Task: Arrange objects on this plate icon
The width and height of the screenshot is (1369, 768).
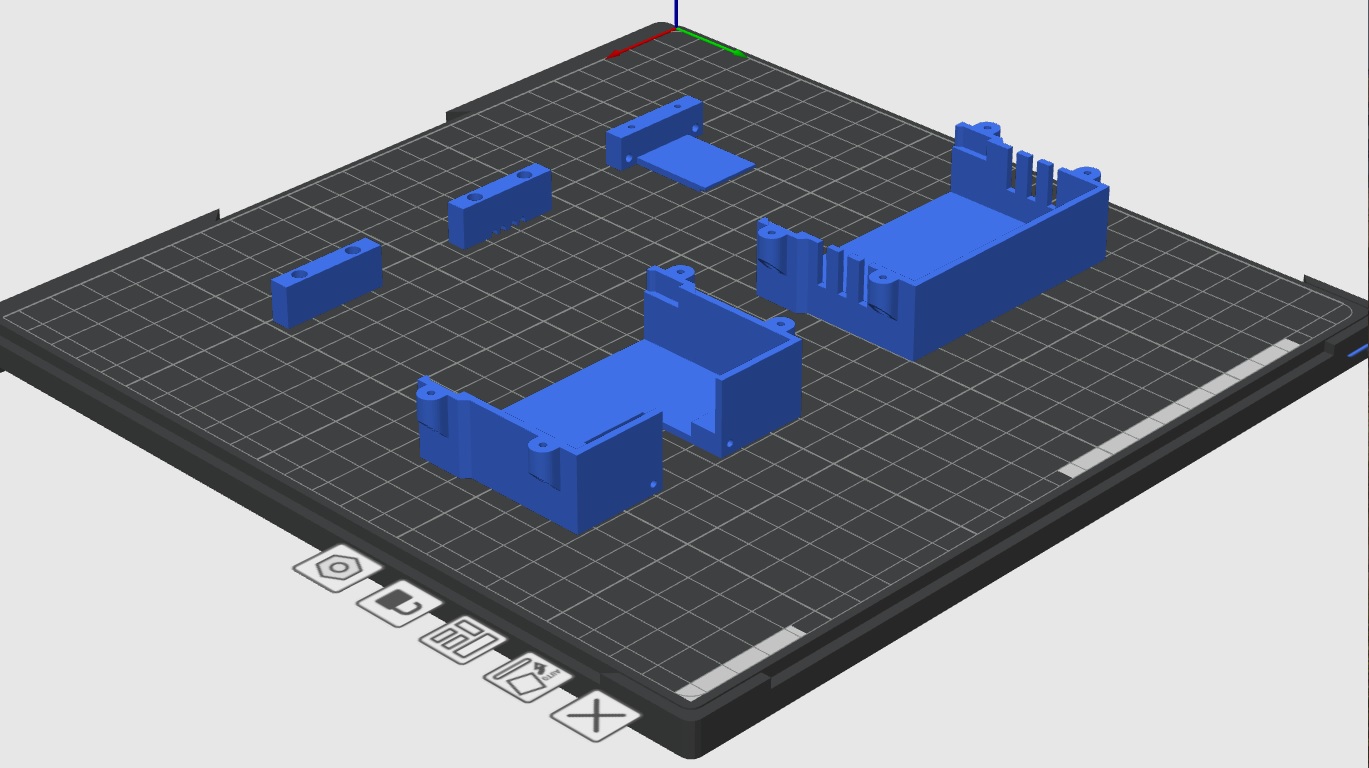Action: coord(463,638)
